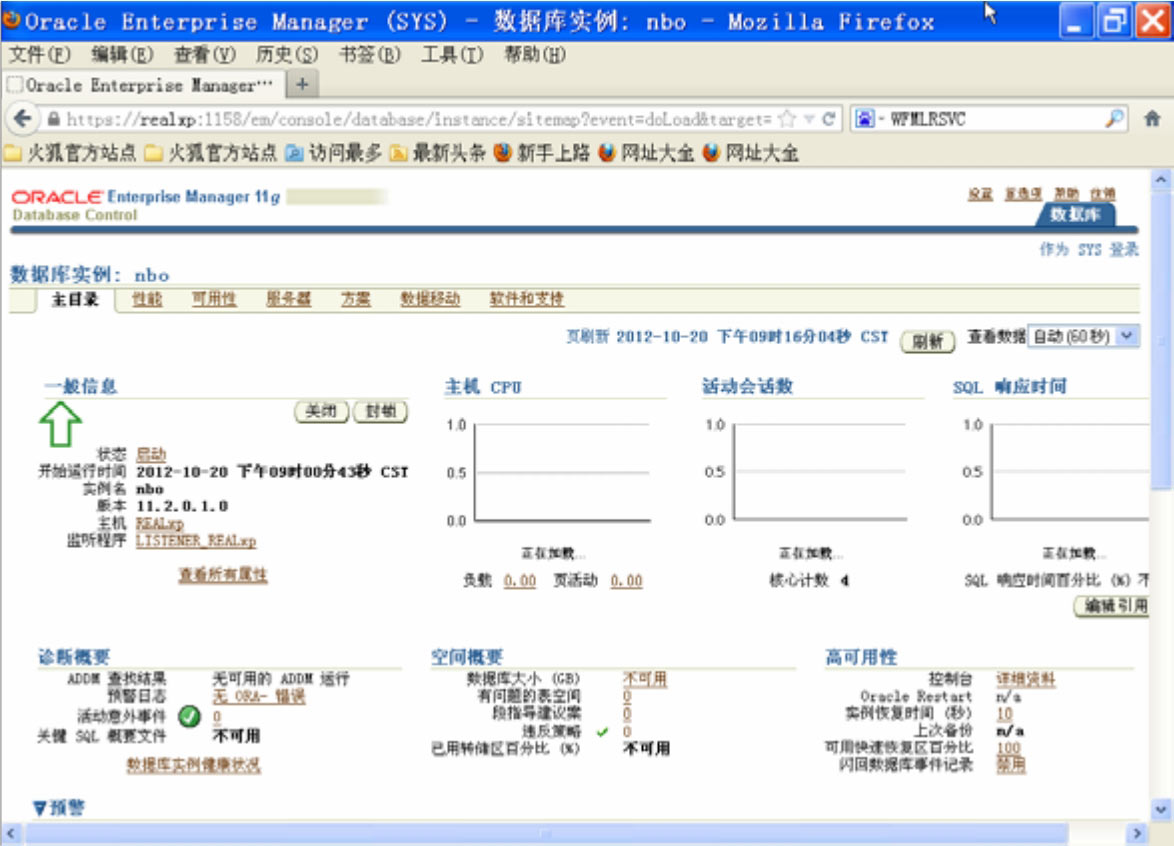Click the 关闭 button to shut down instance
This screenshot has width=1174, height=846.
tap(321, 412)
